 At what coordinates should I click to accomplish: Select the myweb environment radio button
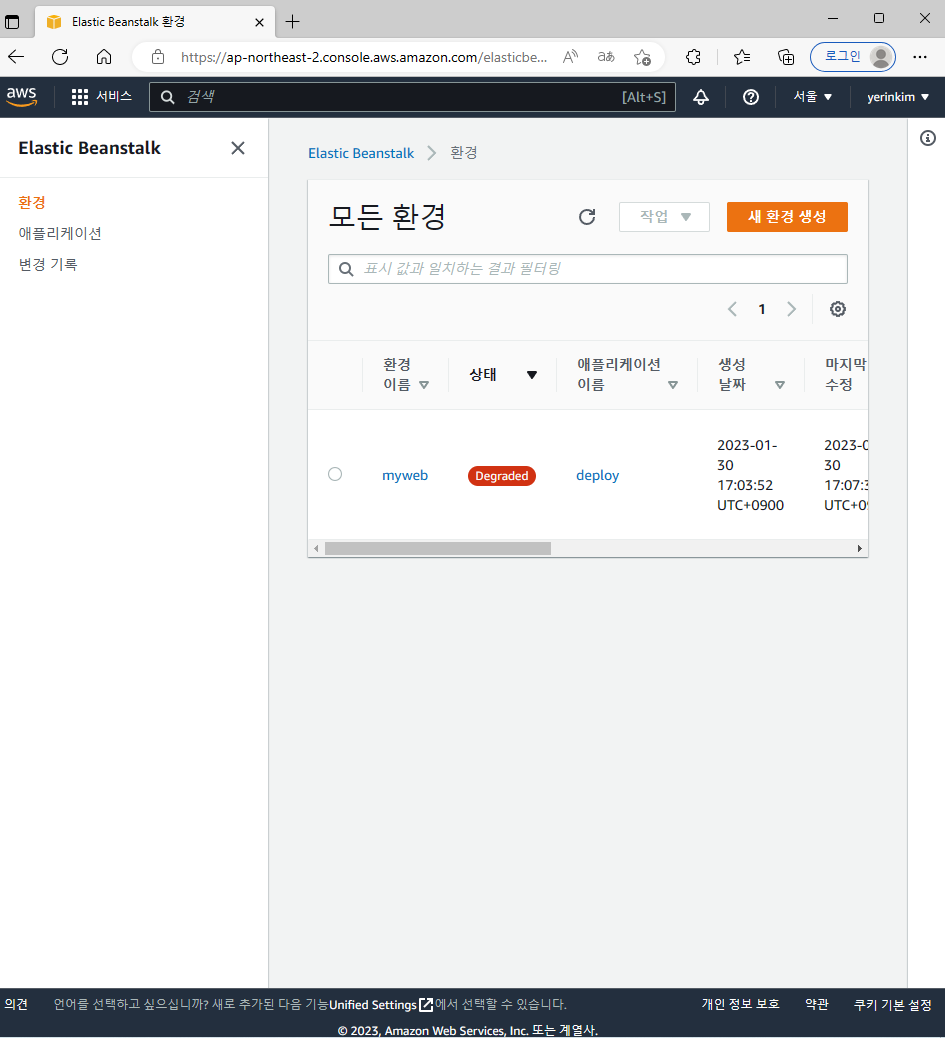pyautogui.click(x=335, y=474)
